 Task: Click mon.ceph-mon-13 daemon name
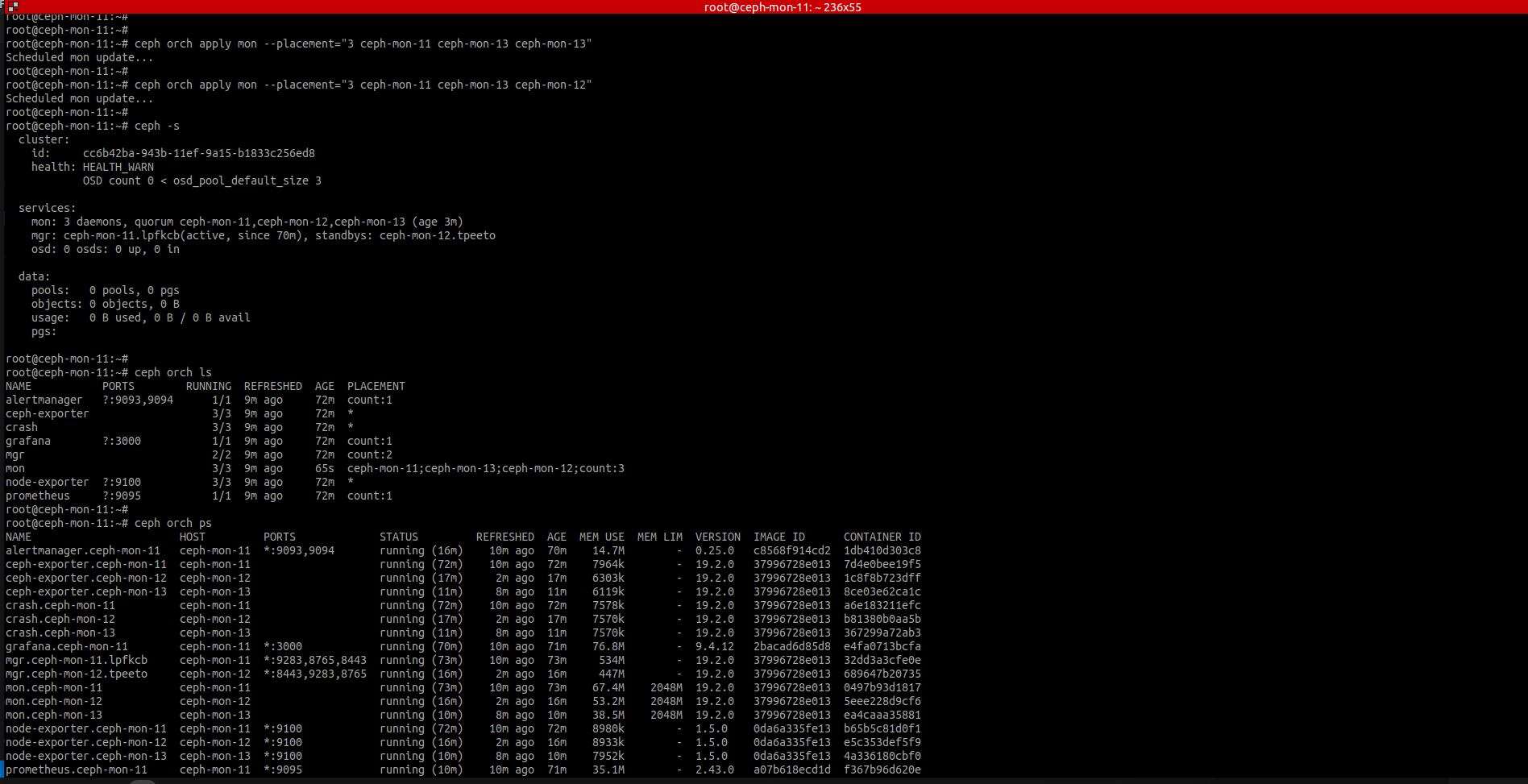[54, 715]
